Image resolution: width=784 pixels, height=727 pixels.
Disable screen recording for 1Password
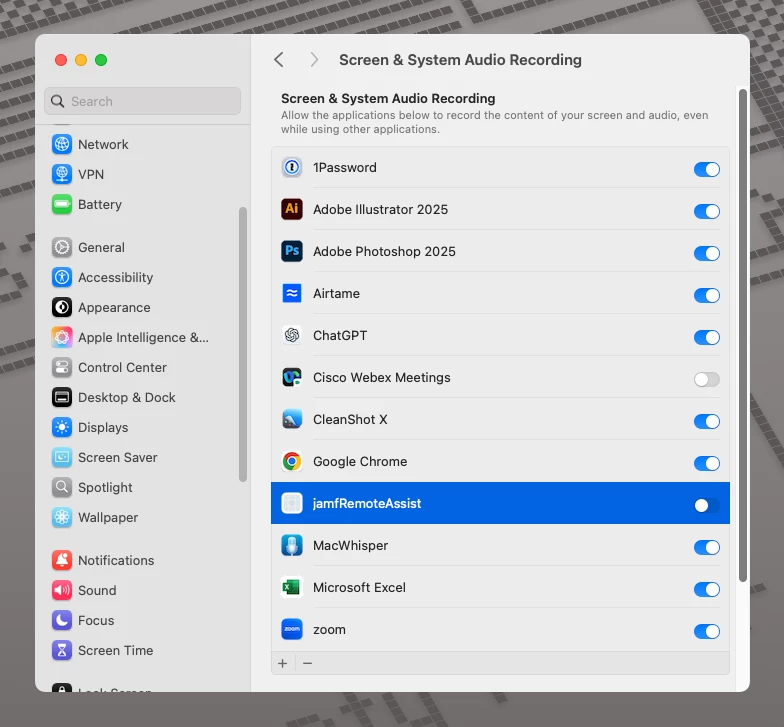coord(706,170)
